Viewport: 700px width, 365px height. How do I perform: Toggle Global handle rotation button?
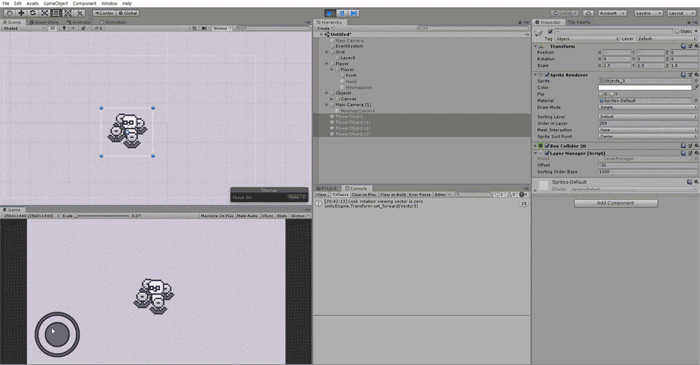tap(128, 13)
